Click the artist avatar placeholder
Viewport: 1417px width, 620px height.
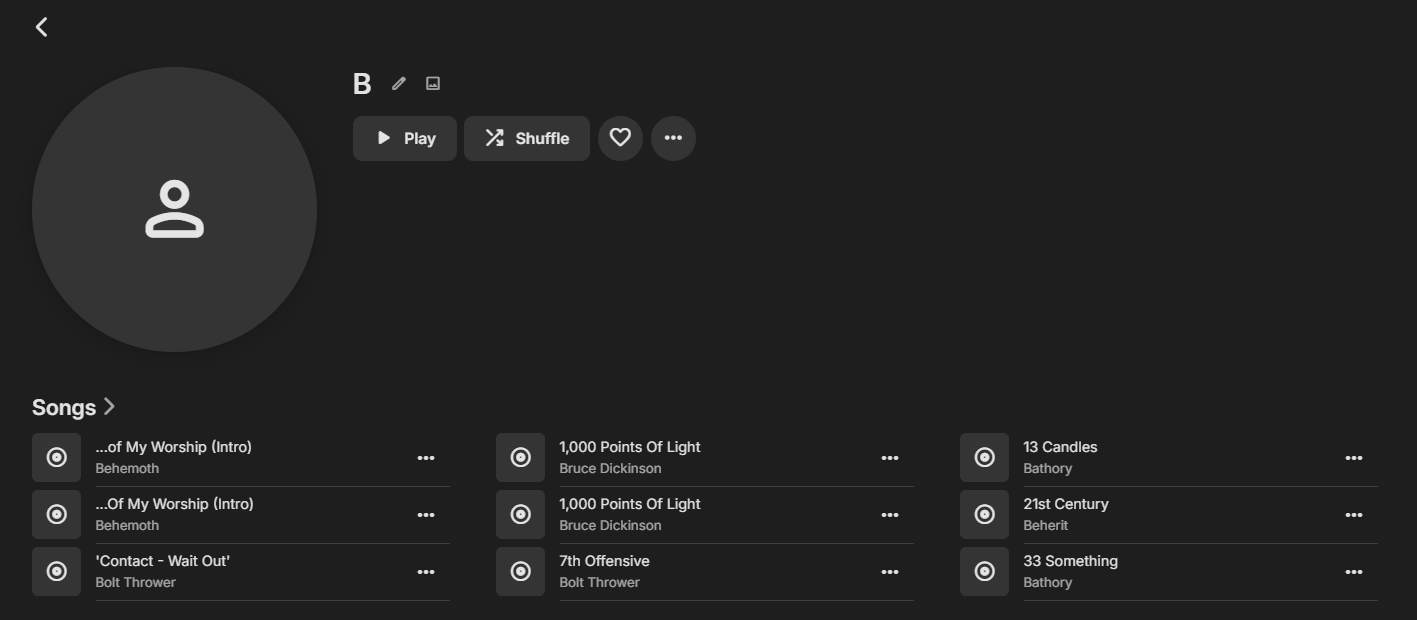174,210
